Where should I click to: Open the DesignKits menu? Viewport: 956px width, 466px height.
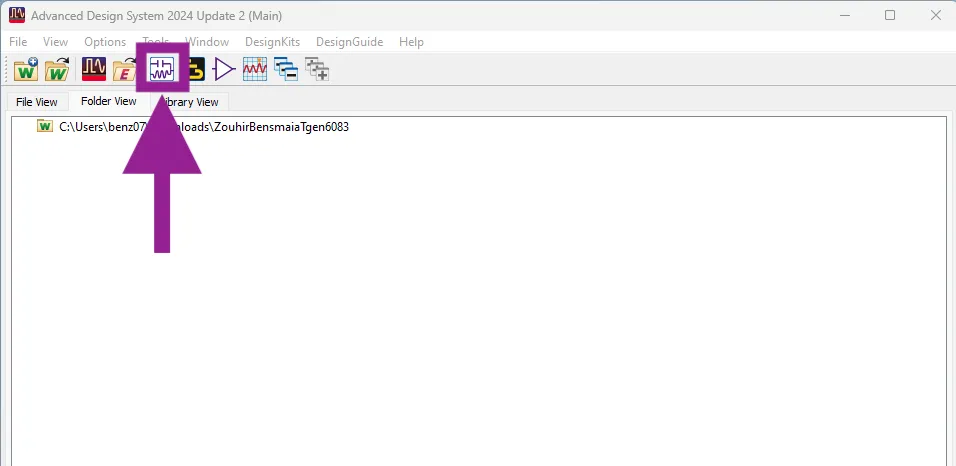click(x=273, y=42)
